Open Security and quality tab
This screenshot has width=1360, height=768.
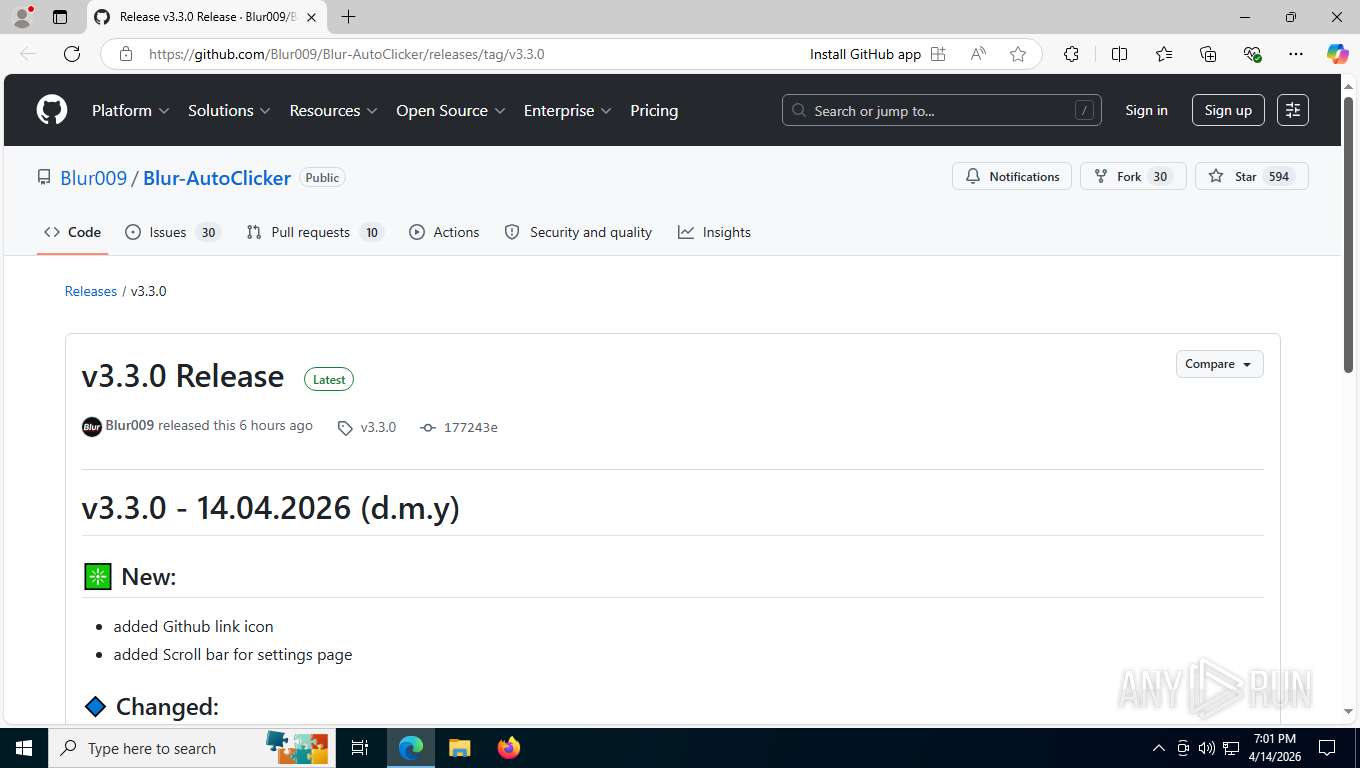(578, 232)
